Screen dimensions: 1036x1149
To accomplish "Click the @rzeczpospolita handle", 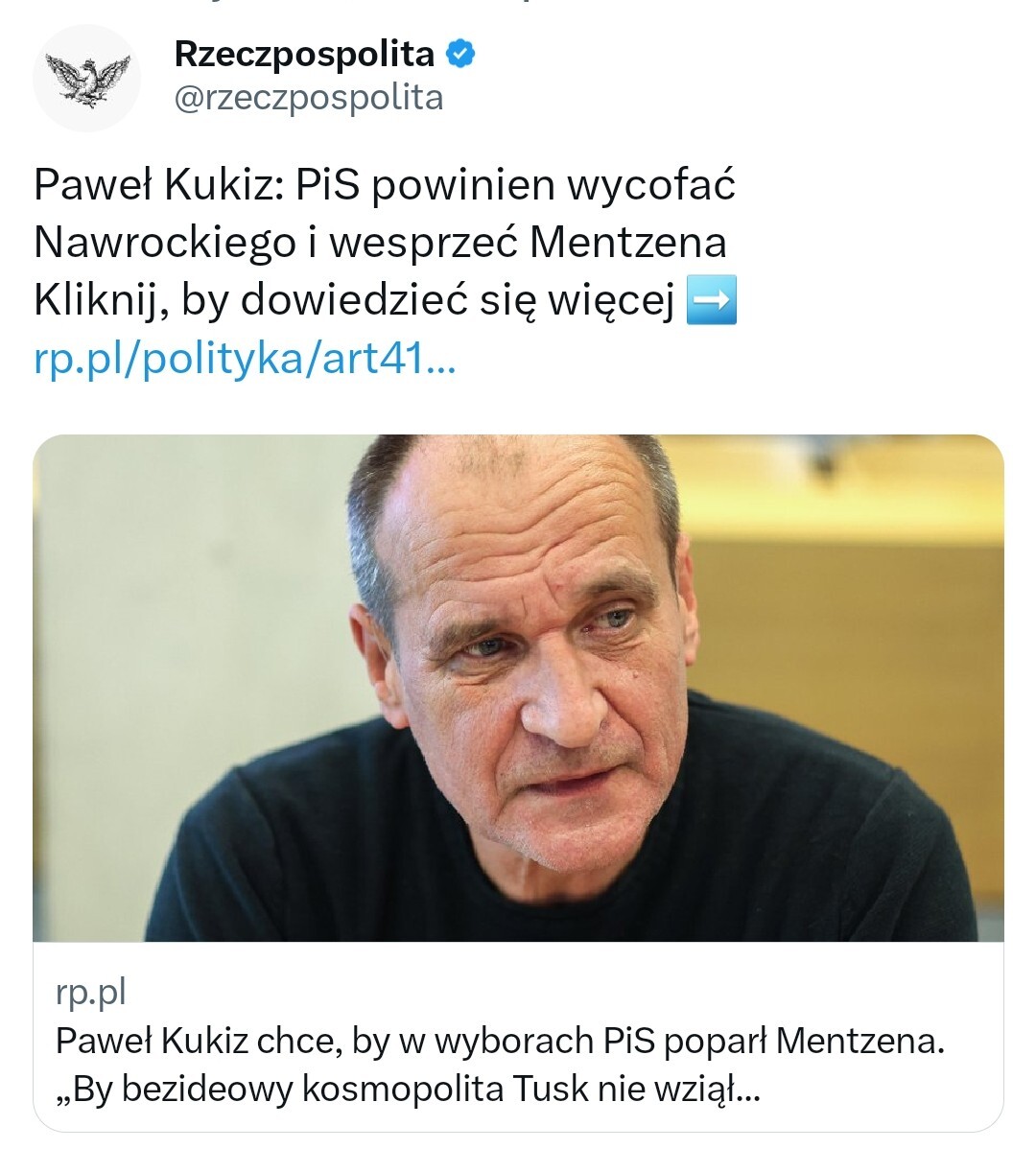I will [x=308, y=98].
